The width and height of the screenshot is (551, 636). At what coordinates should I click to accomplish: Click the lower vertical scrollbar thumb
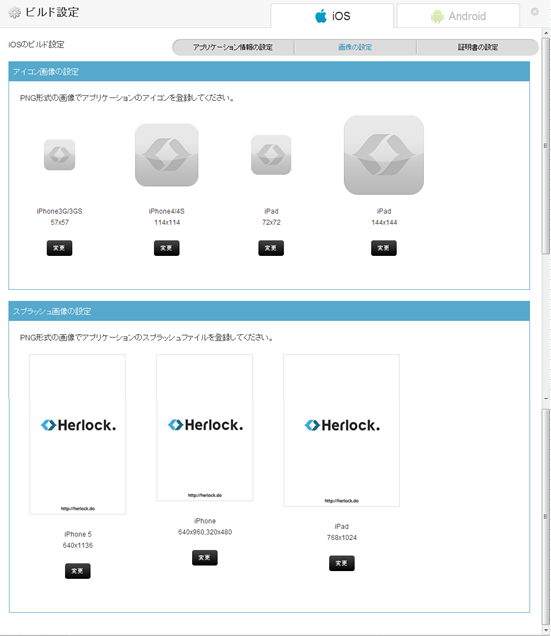(546, 517)
